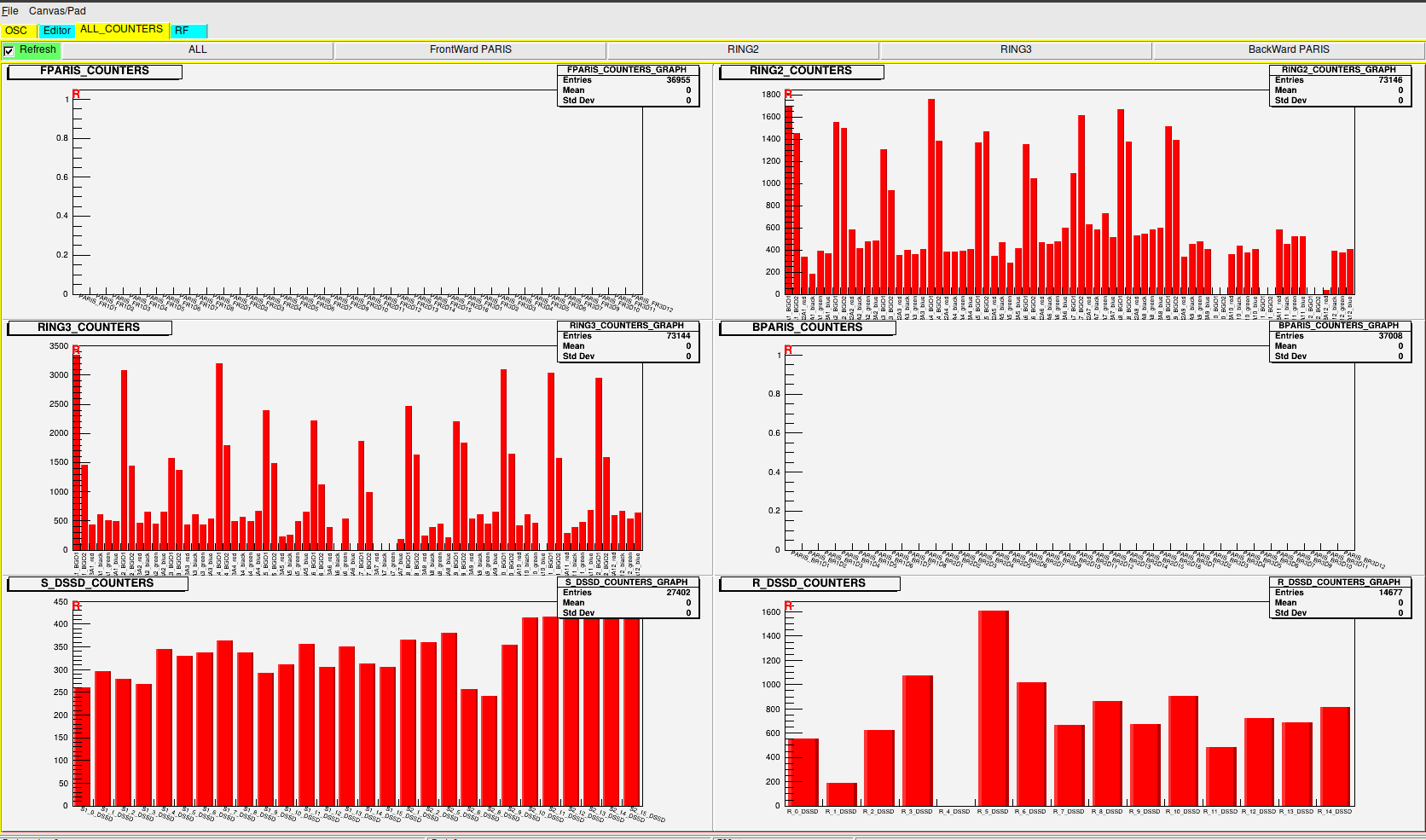Open the File menu
This screenshot has width=1426, height=840.
pos(10,11)
